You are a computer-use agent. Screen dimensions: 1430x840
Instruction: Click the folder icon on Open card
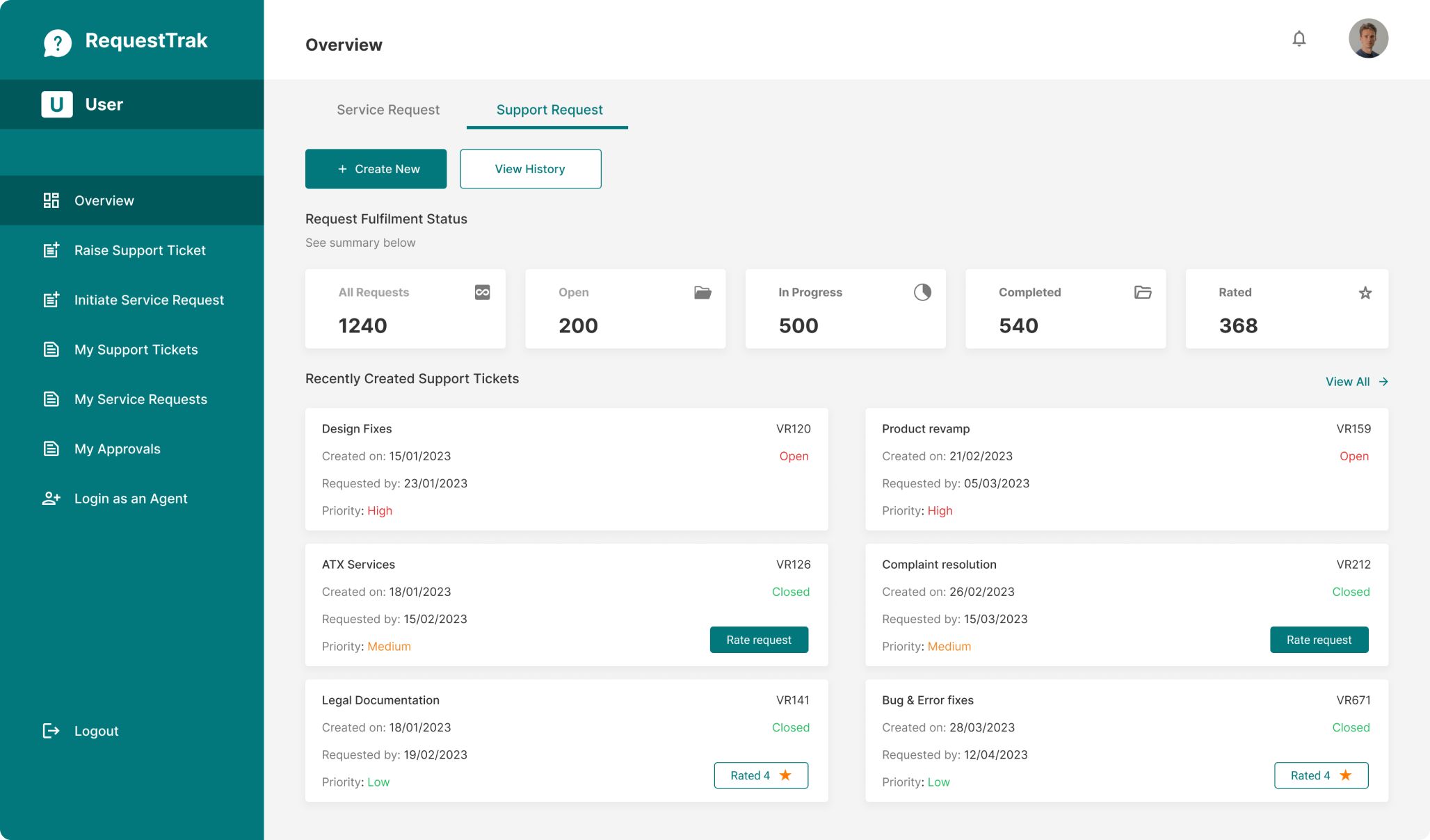[702, 292]
